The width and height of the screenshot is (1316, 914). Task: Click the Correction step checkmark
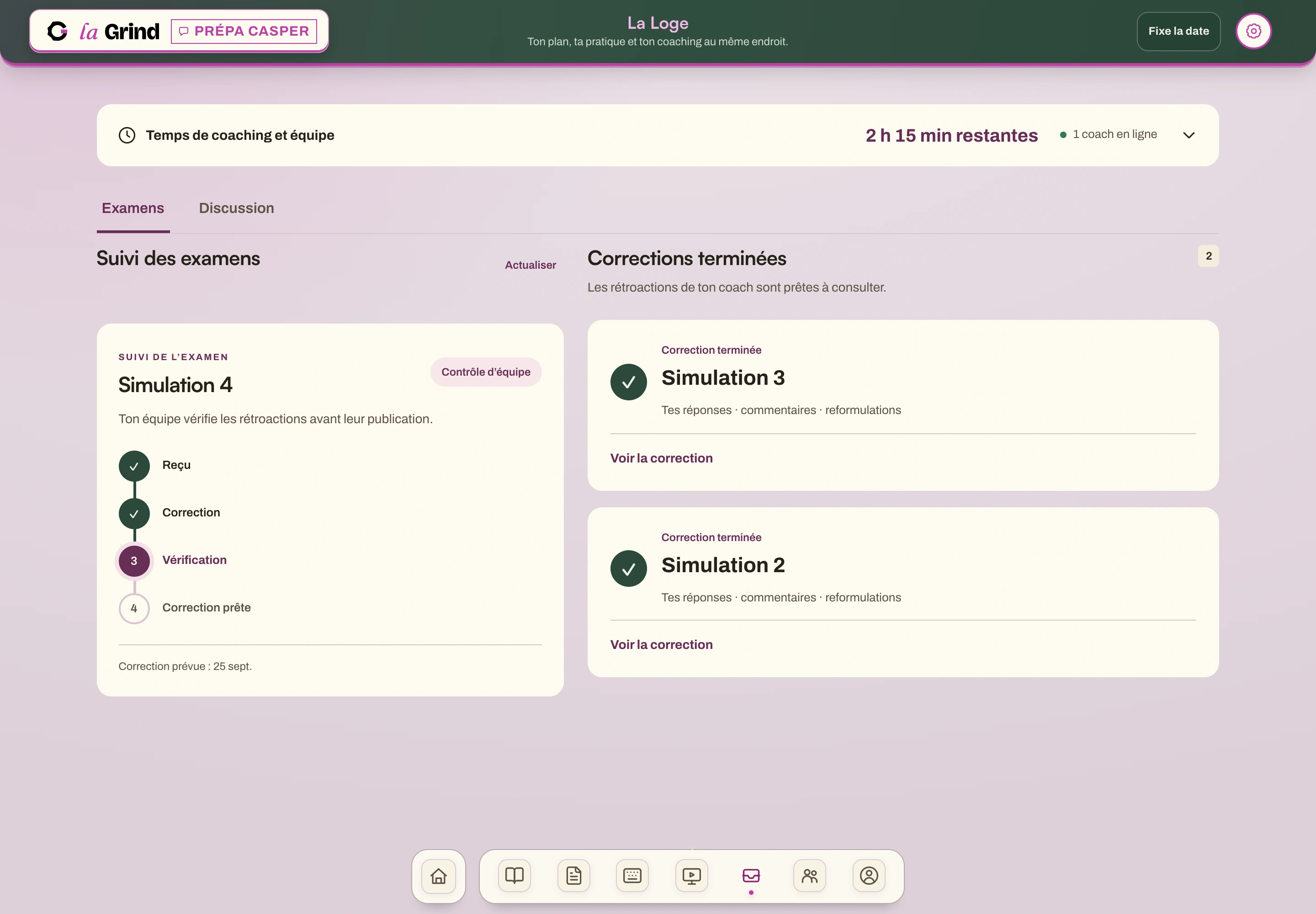tap(134, 514)
